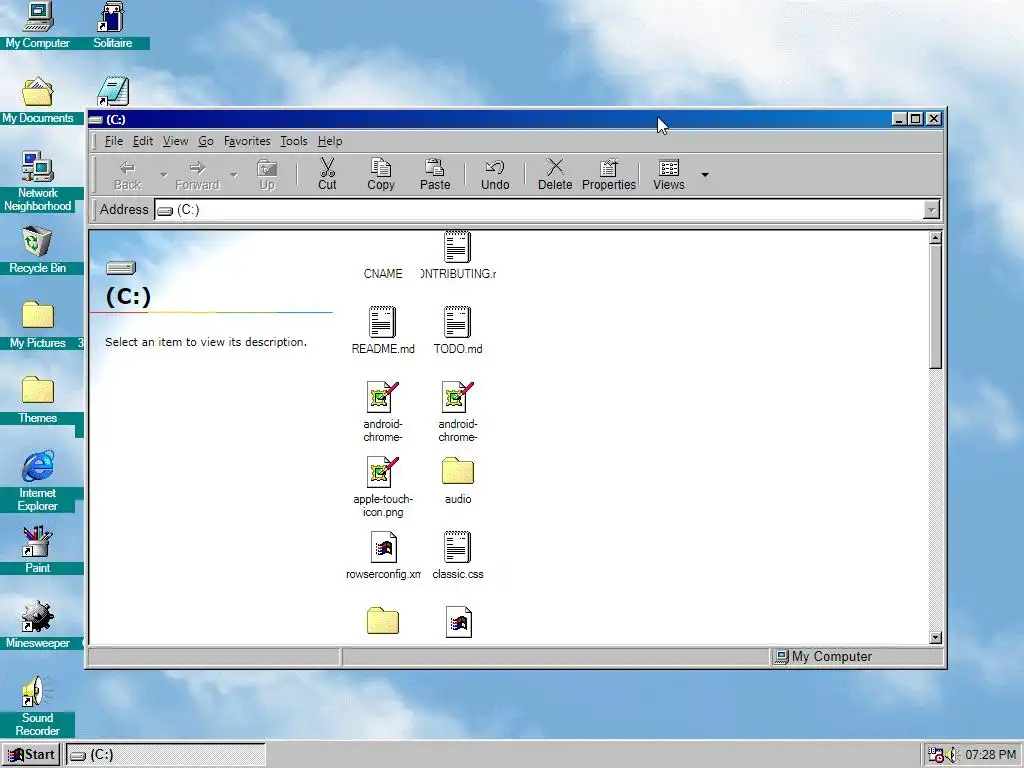Open the Go menu

[206, 141]
